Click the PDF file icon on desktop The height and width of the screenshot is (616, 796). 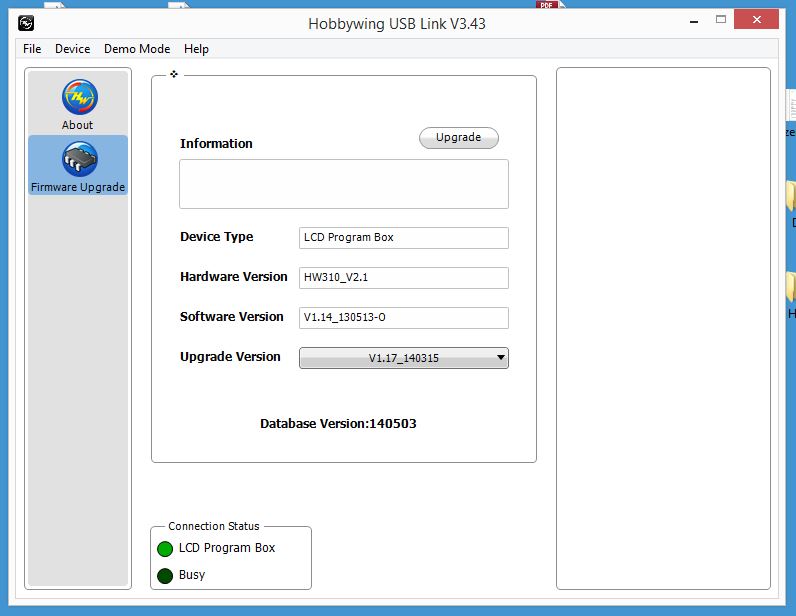coord(550,4)
